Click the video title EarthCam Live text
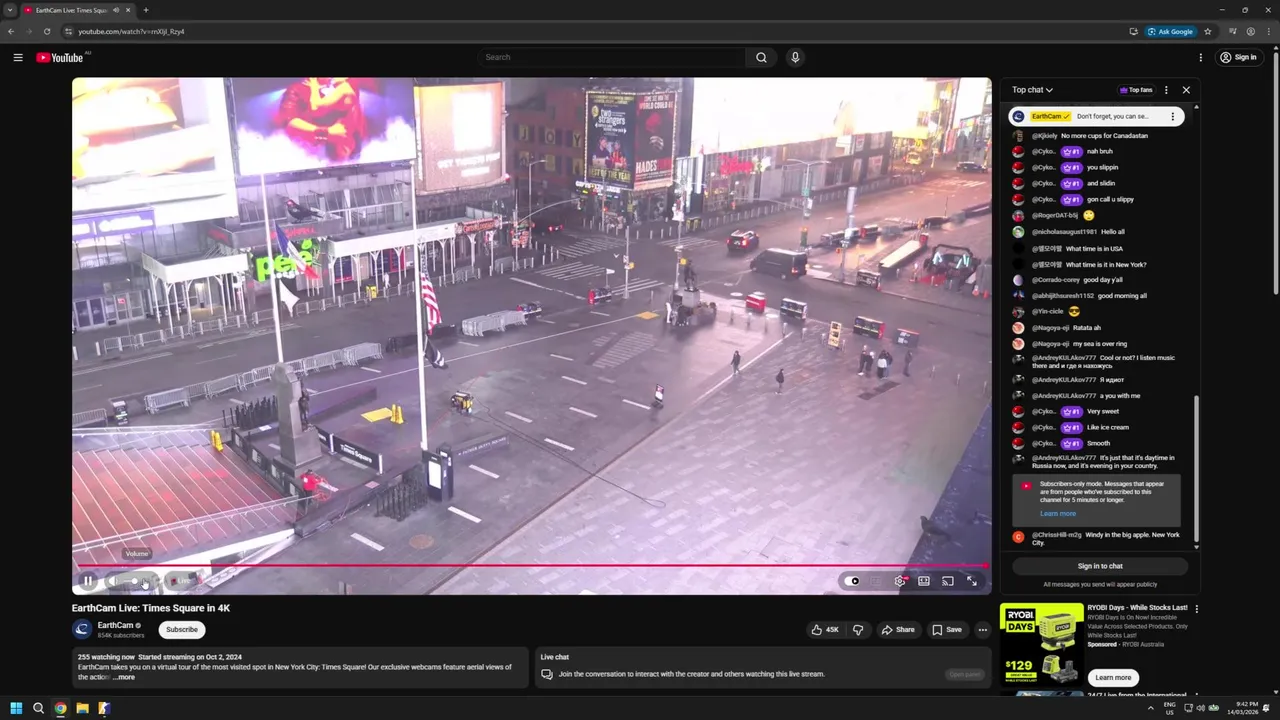Image resolution: width=1280 pixels, height=720 pixels. [x=151, y=608]
